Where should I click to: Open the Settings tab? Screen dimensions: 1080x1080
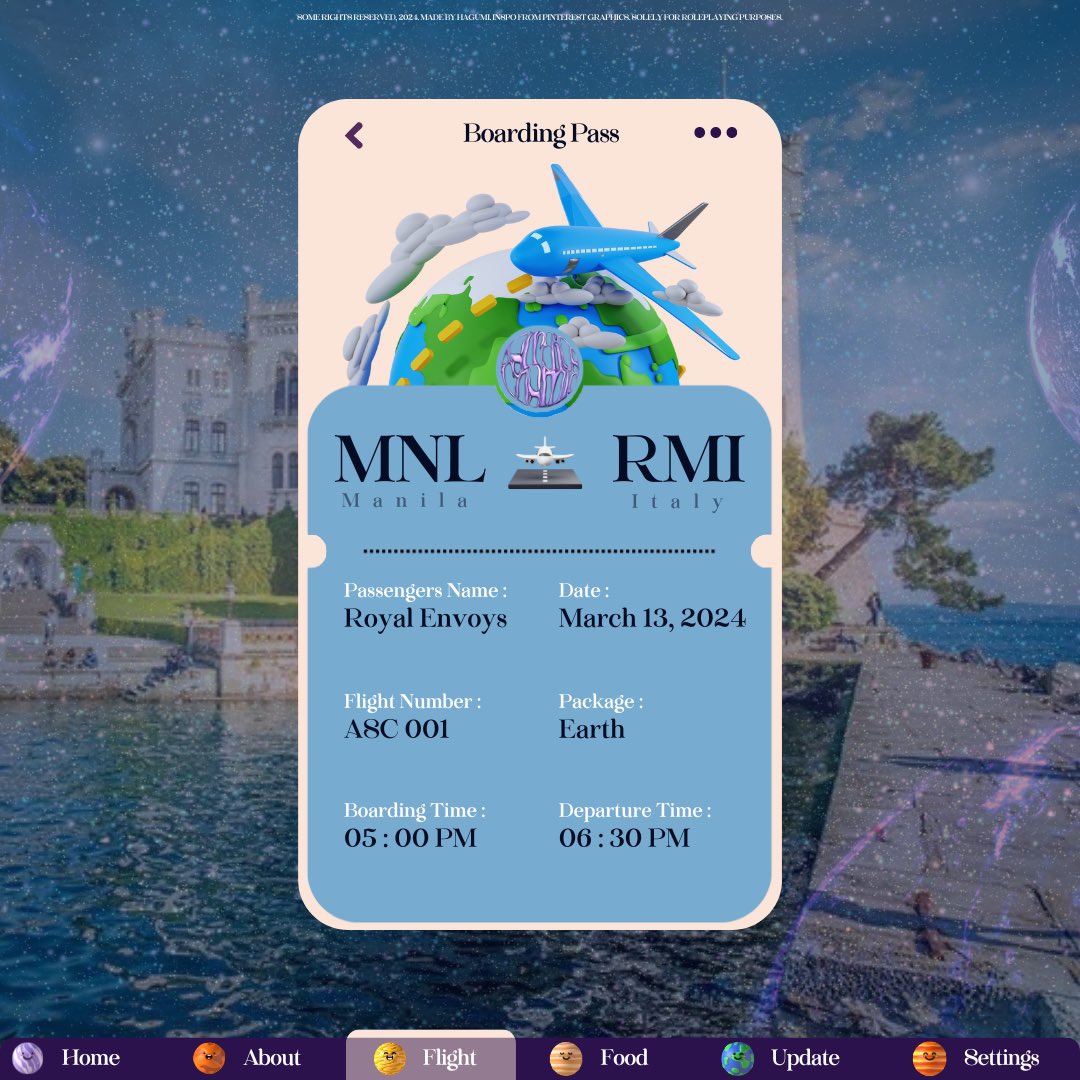pos(978,1057)
